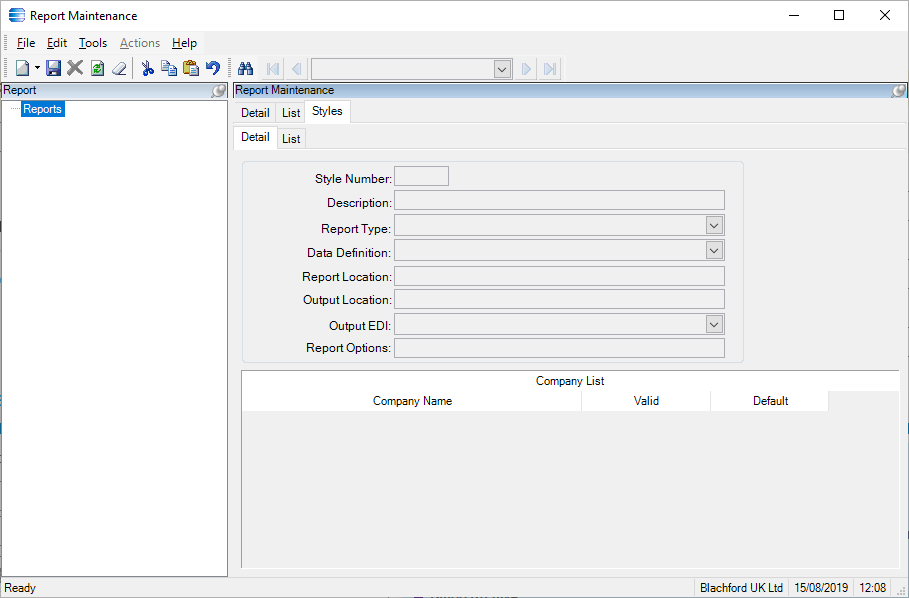The height and width of the screenshot is (598, 909).
Task: Maximize the Report Maintenance window
Action: pyautogui.click(x=839, y=16)
